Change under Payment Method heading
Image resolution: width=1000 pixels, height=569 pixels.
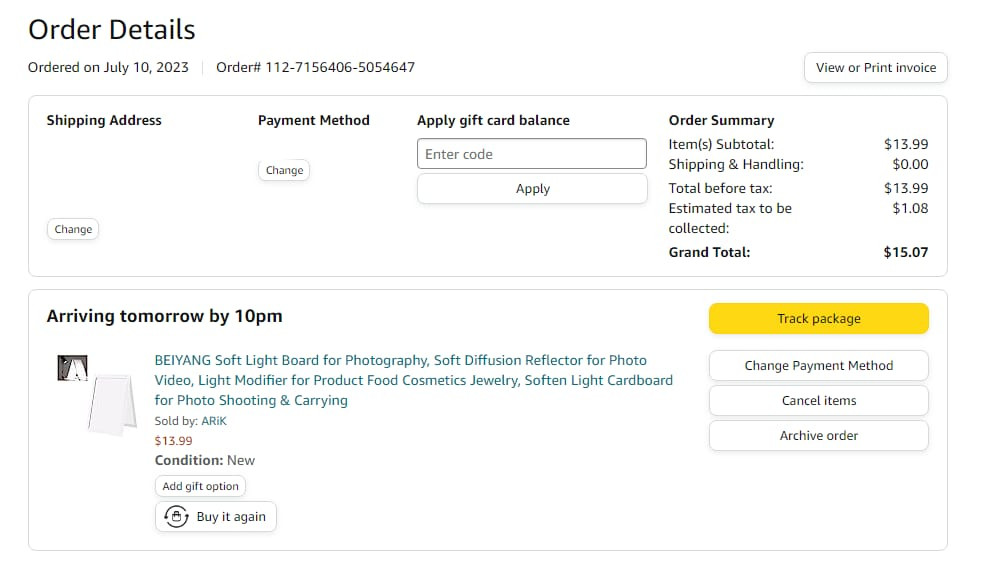tap(284, 170)
